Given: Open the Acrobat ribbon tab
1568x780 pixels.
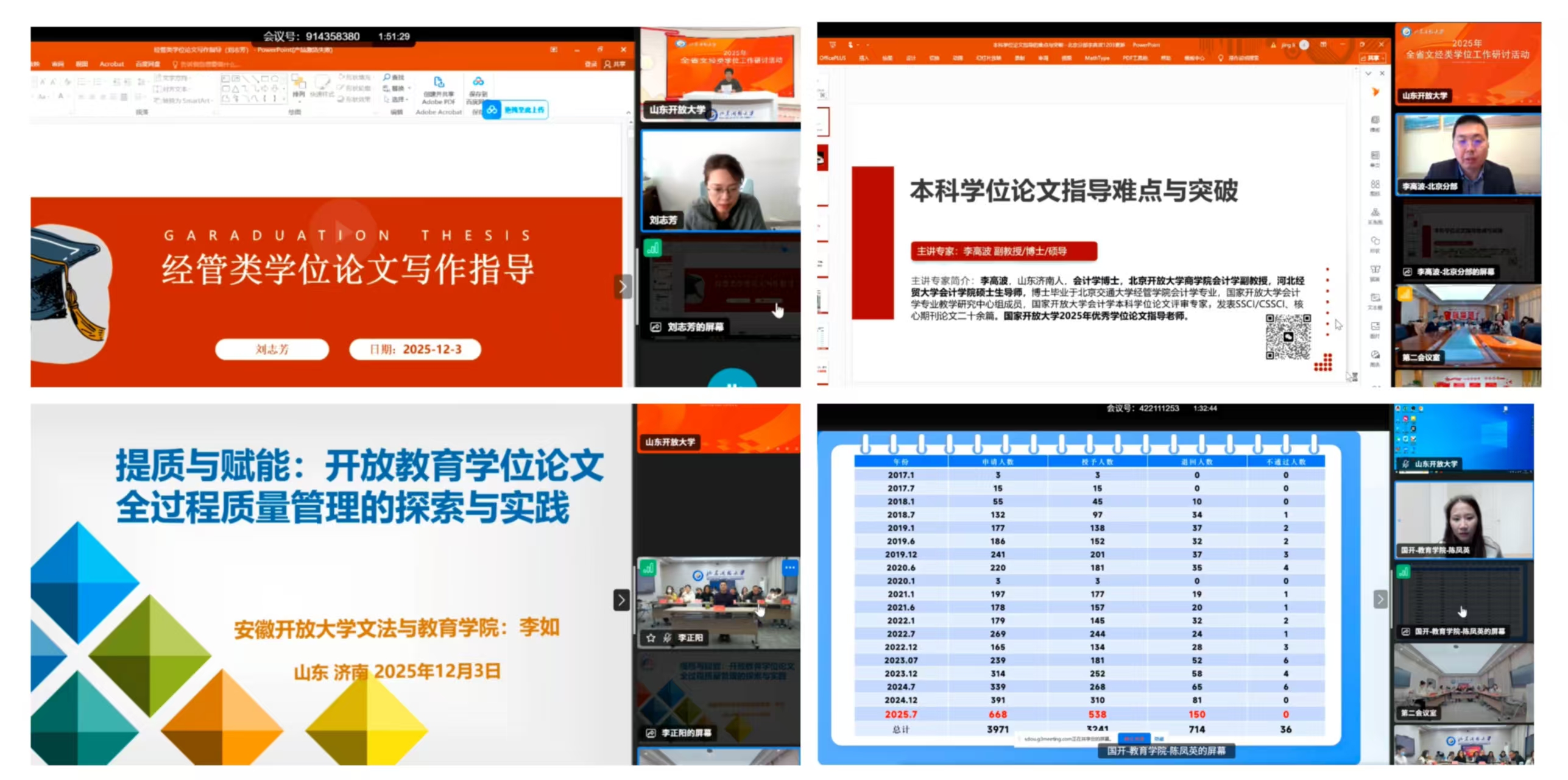Looking at the screenshot, I should [x=111, y=64].
